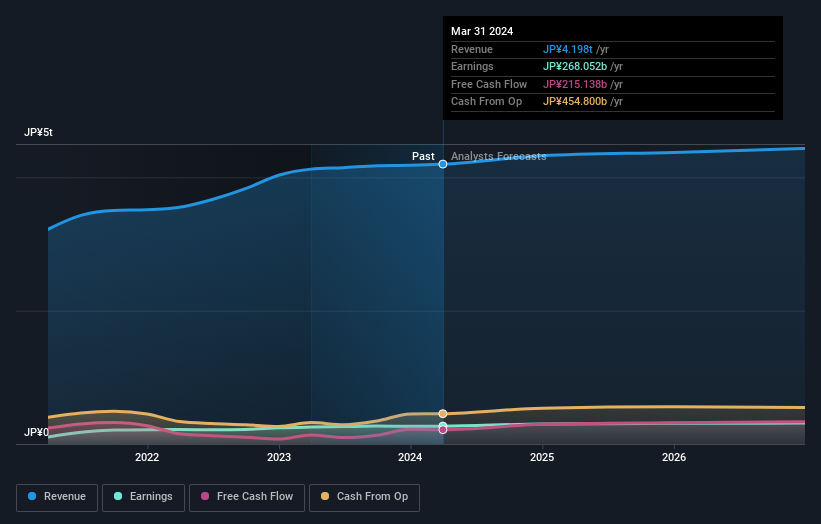The image size is (821, 524).
Task: Click the JP¥268.052b earnings value
Action: pyautogui.click(x=575, y=66)
